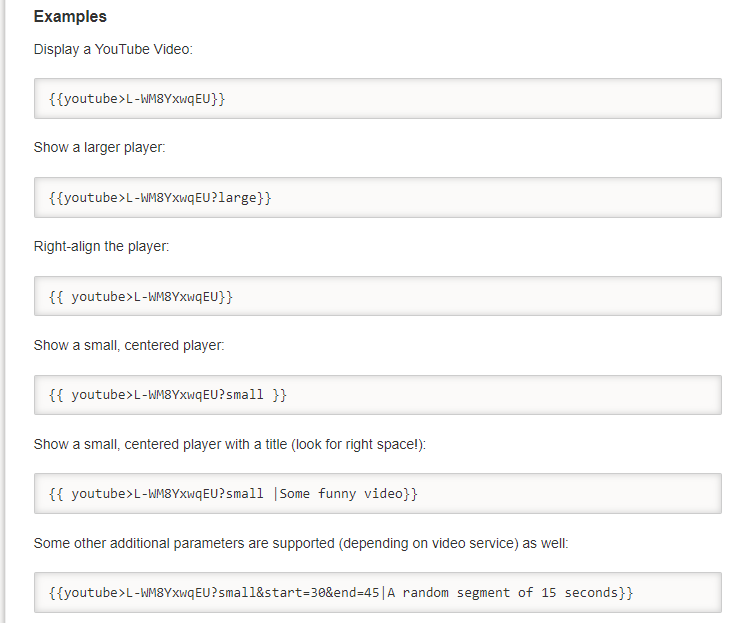Click the basic {{youtube>L-WM8YxwqEU}} code block
This screenshot has width=738, height=623.
pos(377,99)
